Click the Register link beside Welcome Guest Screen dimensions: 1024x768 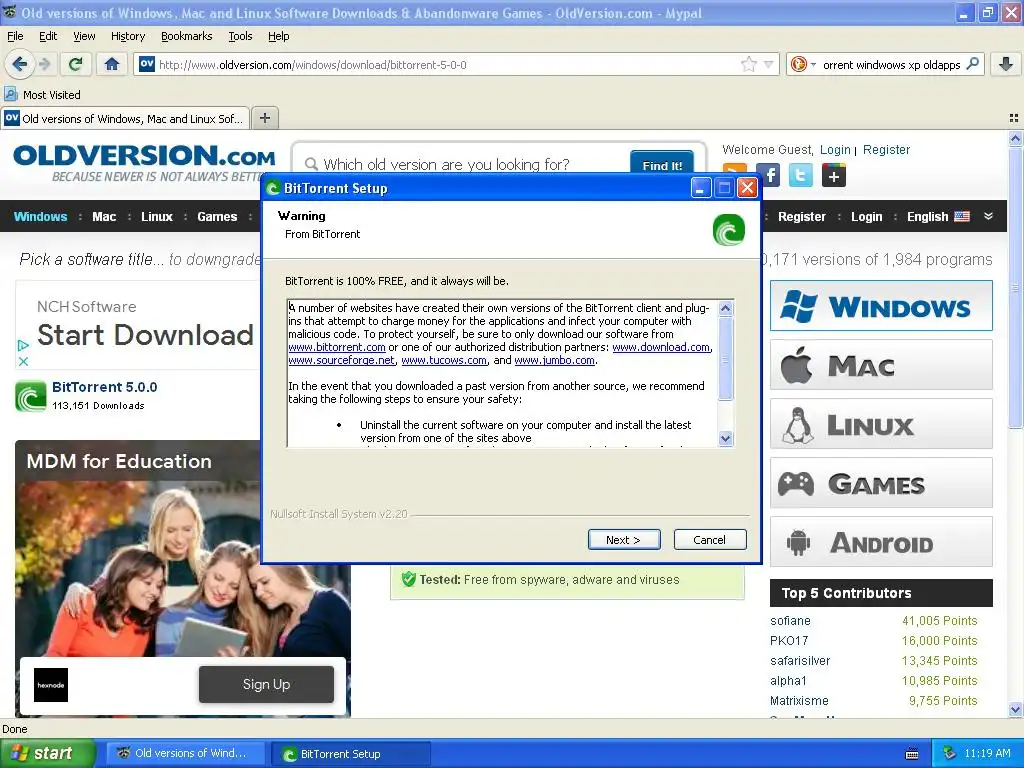886,150
